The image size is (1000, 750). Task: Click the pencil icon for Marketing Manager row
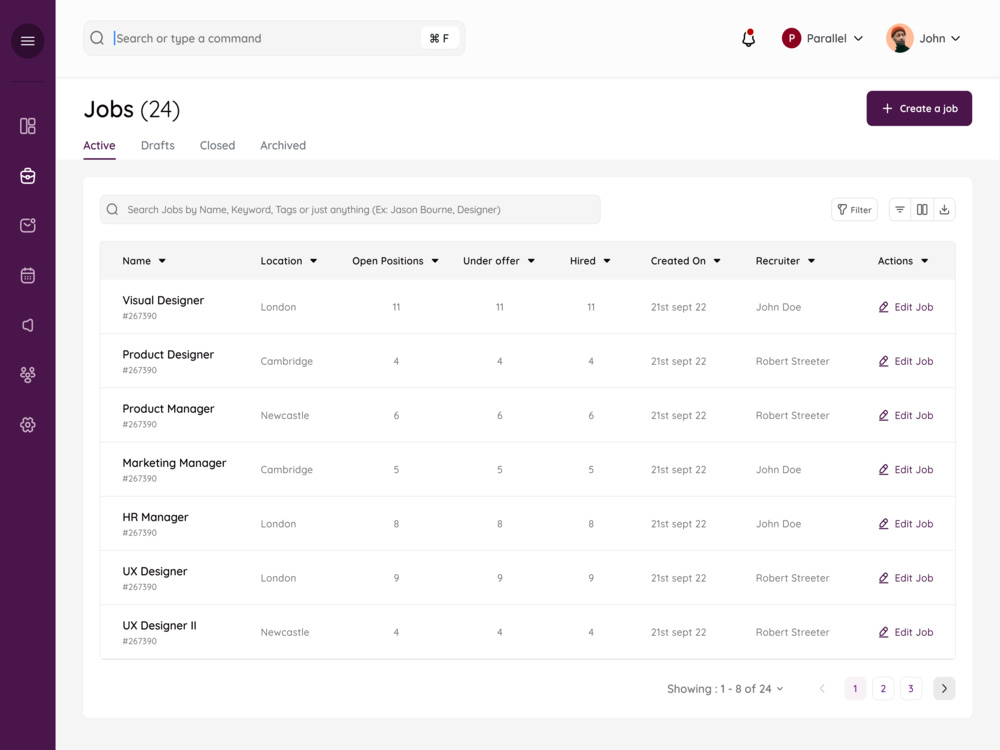point(883,469)
